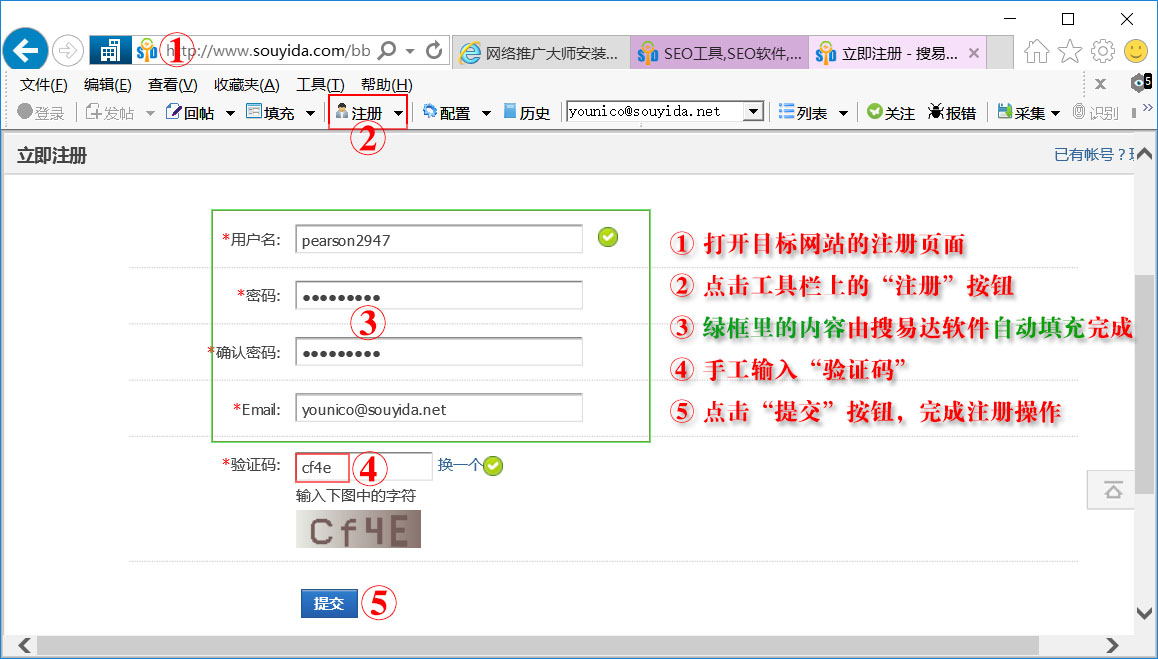Screen dimensions: 1158x659
Task: Click the browser forward arrow
Action: pos(68,50)
